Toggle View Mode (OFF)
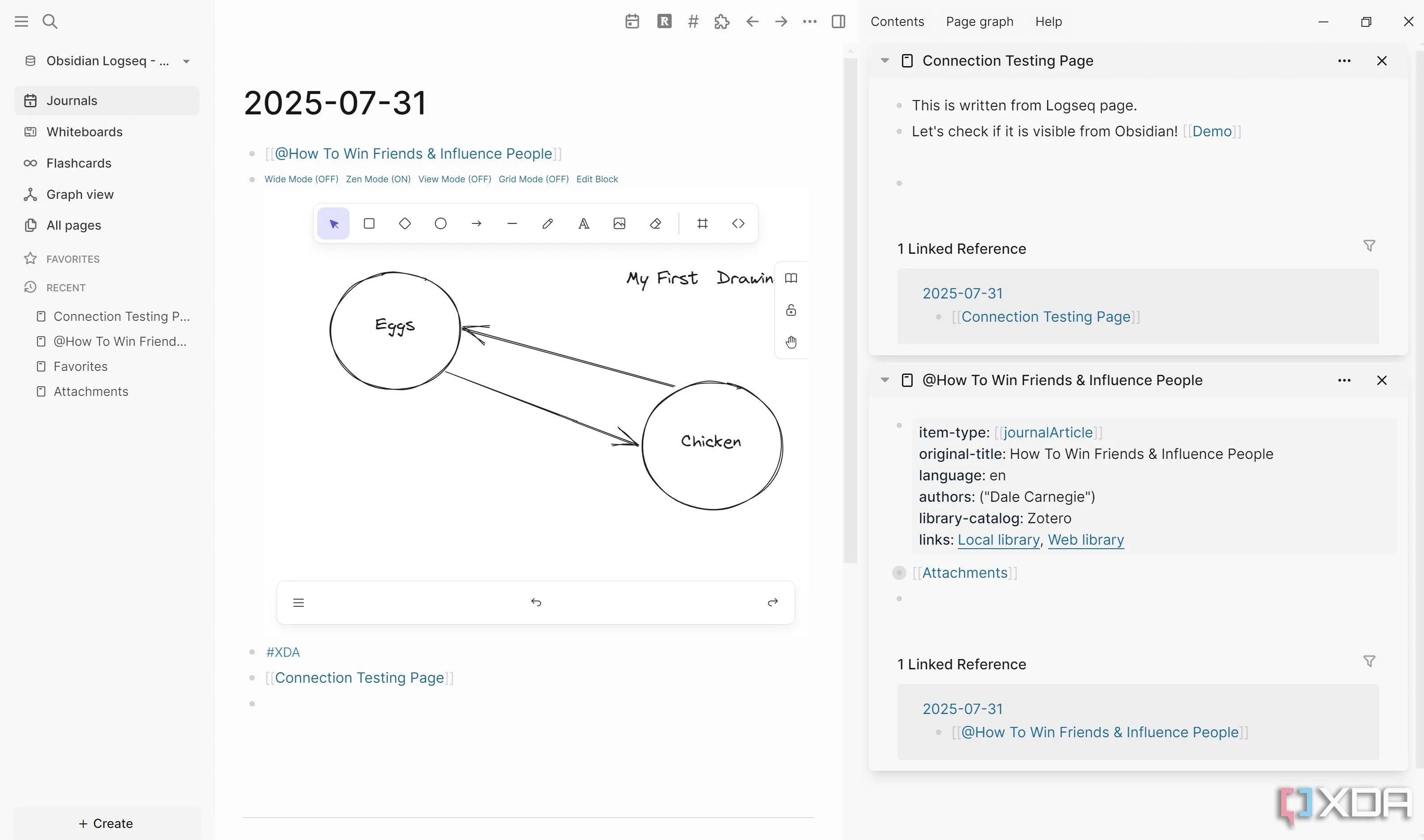Screen dimensions: 1424x840 [x=455, y=180]
